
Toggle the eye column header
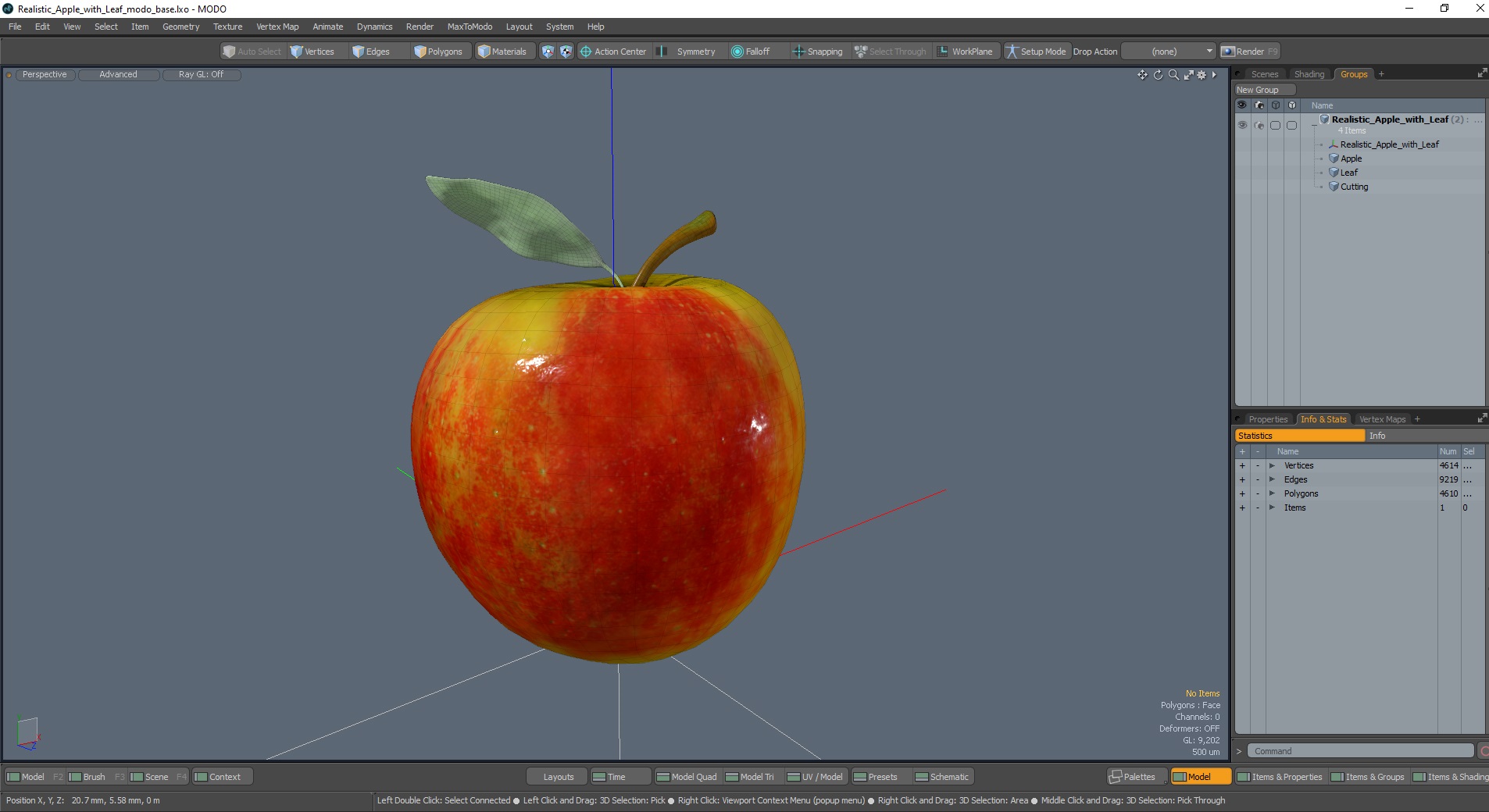1242,105
